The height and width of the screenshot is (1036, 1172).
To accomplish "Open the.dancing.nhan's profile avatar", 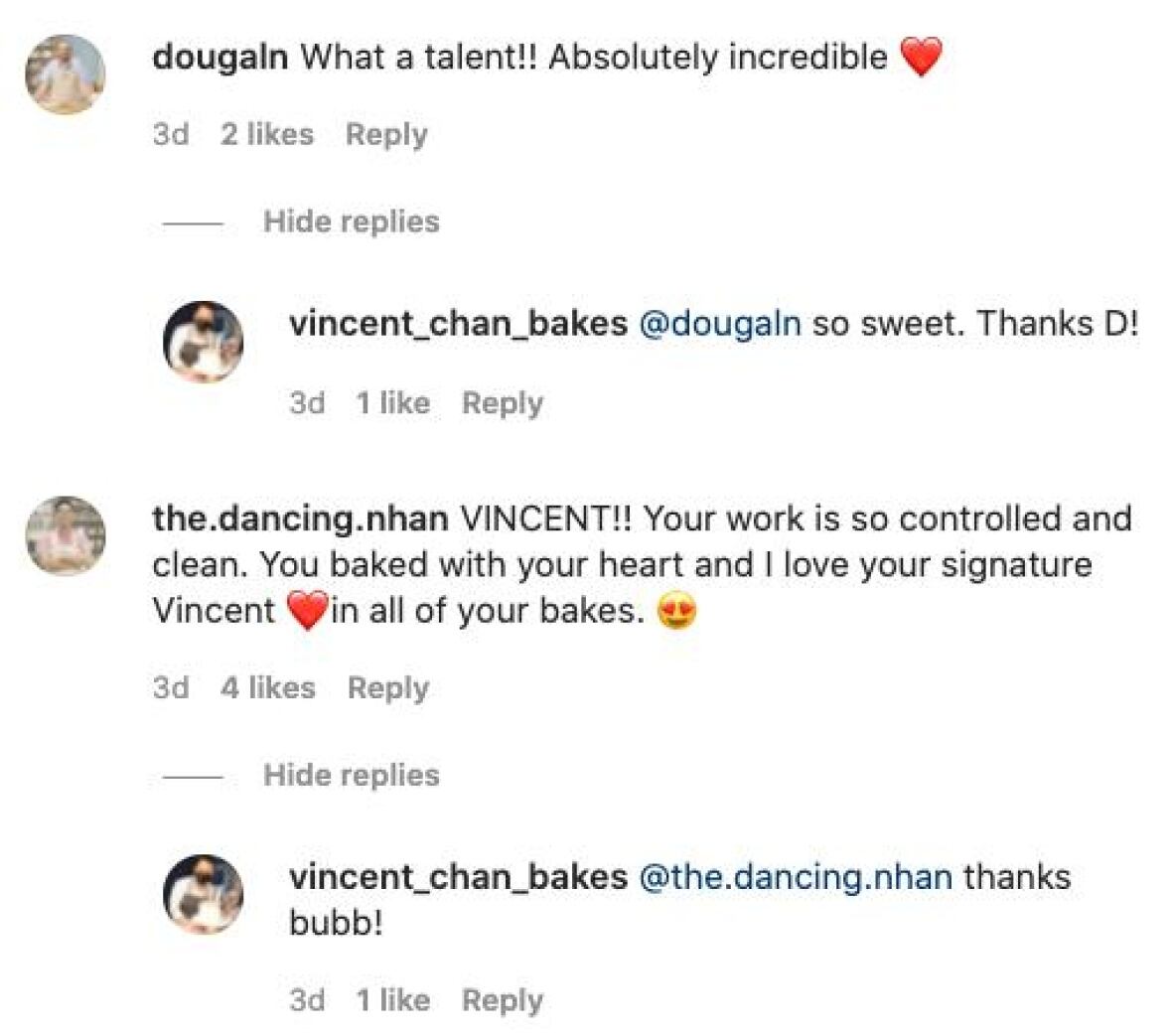I will [x=65, y=536].
